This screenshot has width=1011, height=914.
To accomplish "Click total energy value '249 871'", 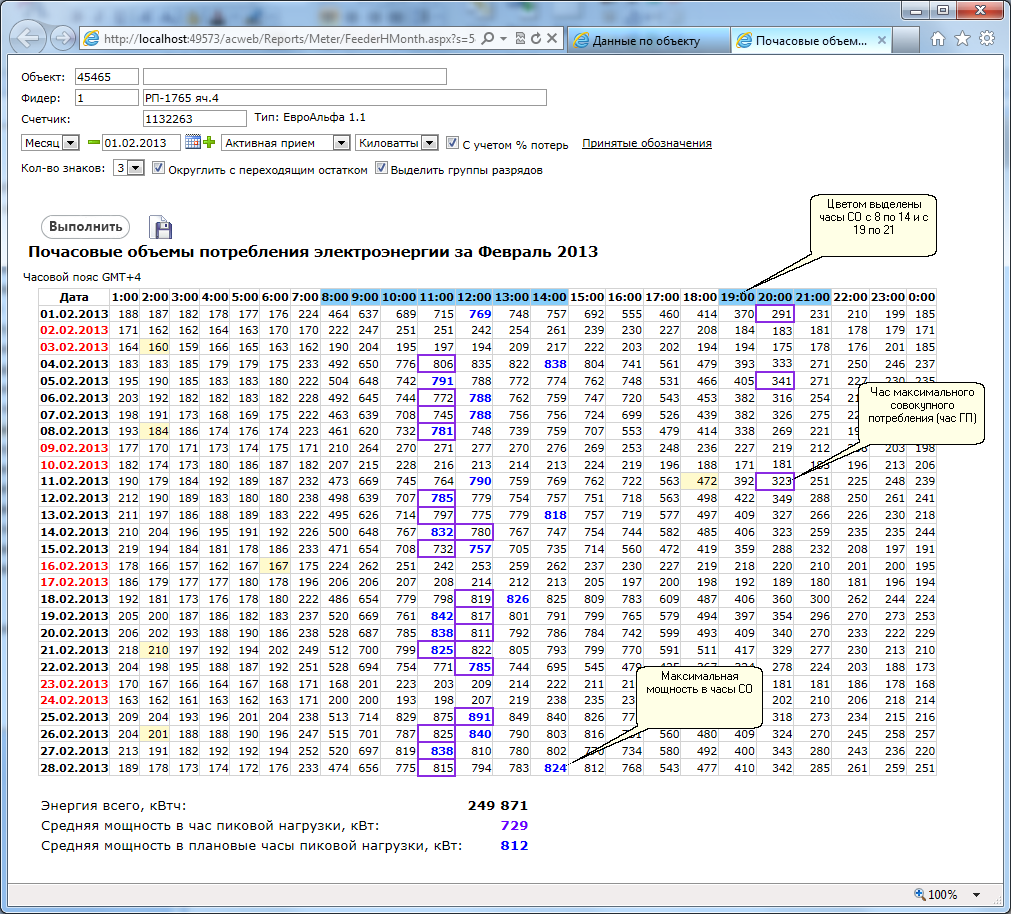I will coord(498,805).
